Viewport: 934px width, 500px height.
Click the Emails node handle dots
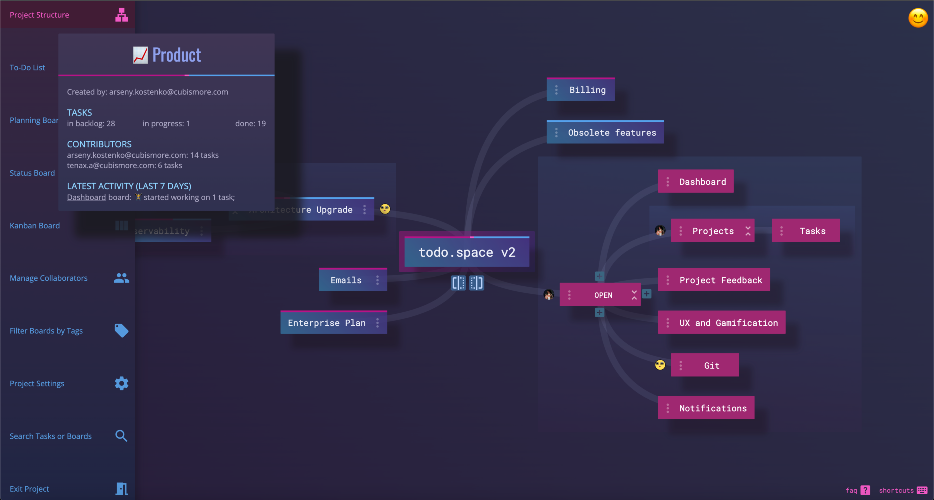pyautogui.click(x=377, y=280)
